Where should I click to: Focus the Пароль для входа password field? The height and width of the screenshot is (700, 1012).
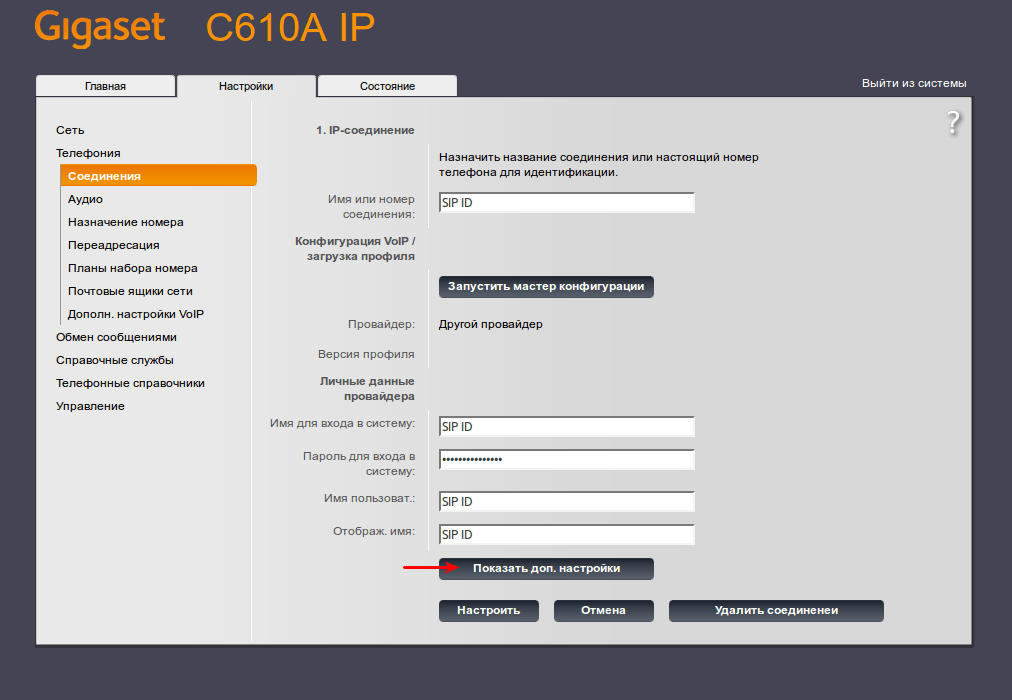567,459
